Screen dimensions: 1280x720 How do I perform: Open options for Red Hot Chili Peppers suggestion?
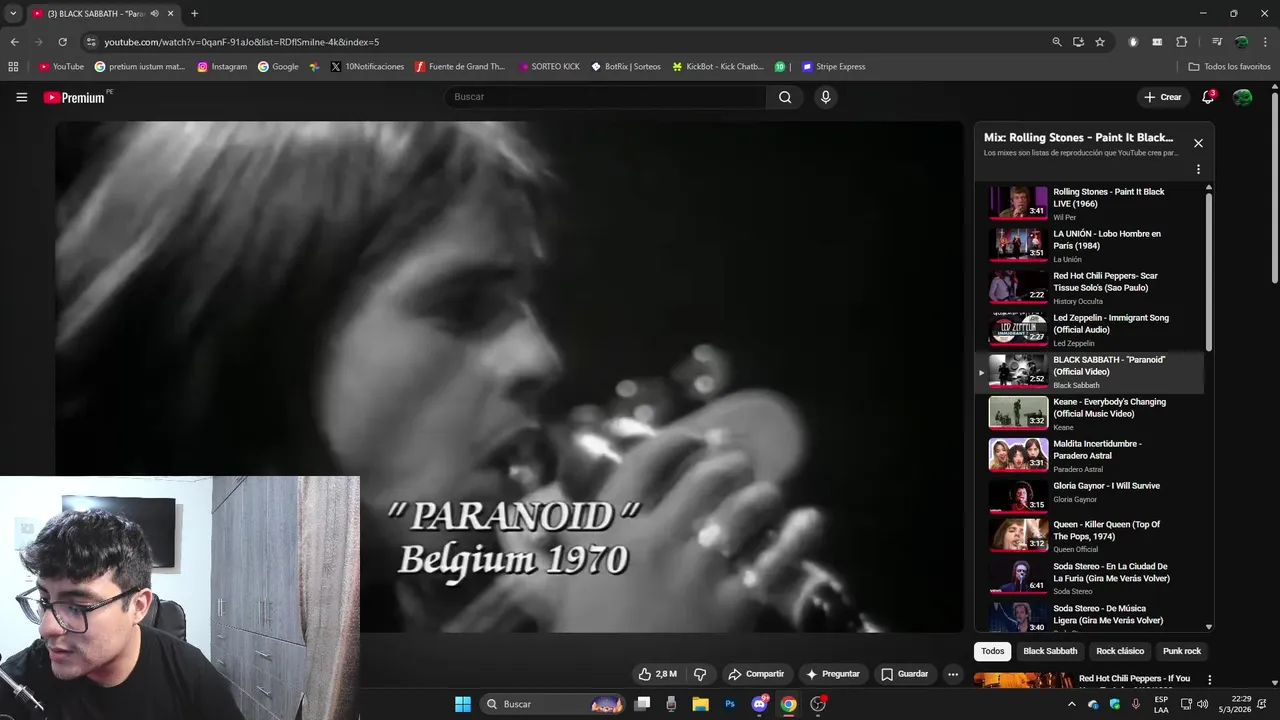[1209, 680]
